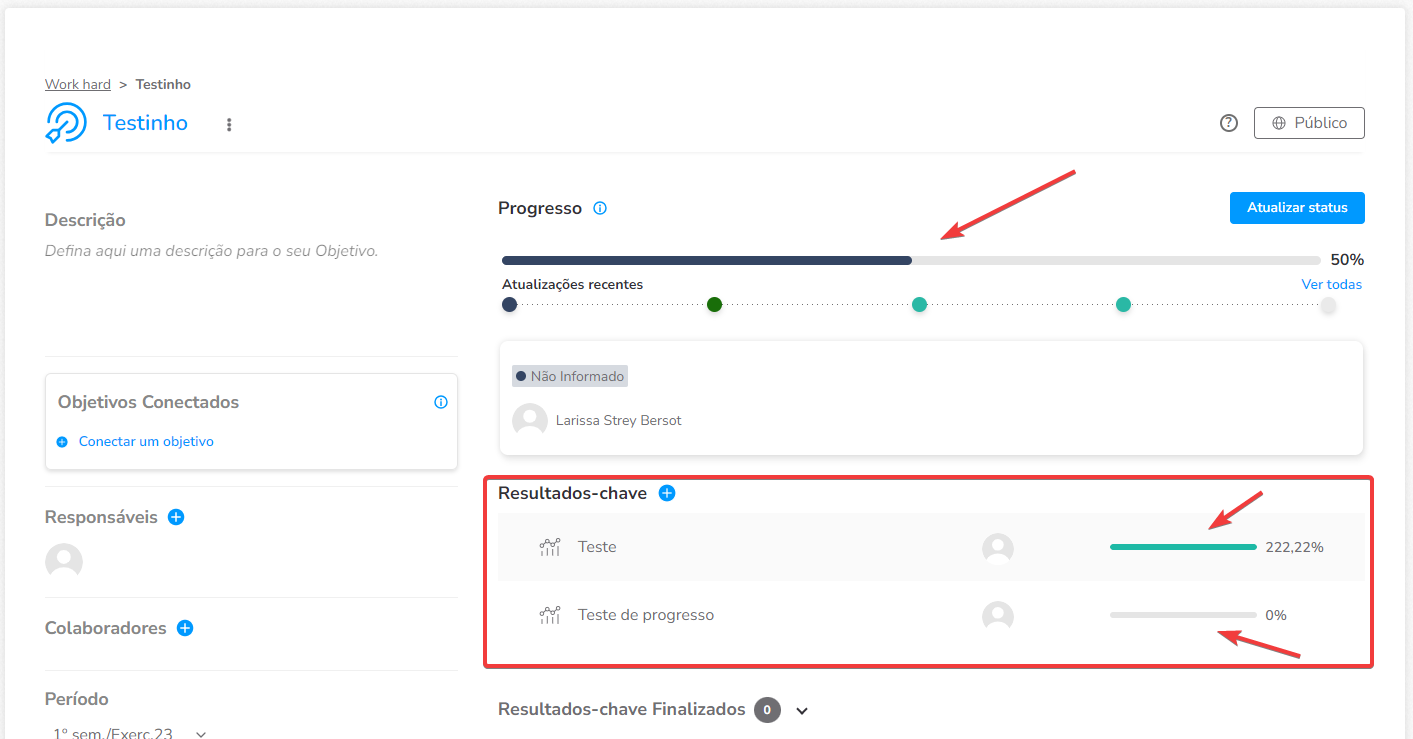Open the Período semester dropdown

(x=130, y=733)
